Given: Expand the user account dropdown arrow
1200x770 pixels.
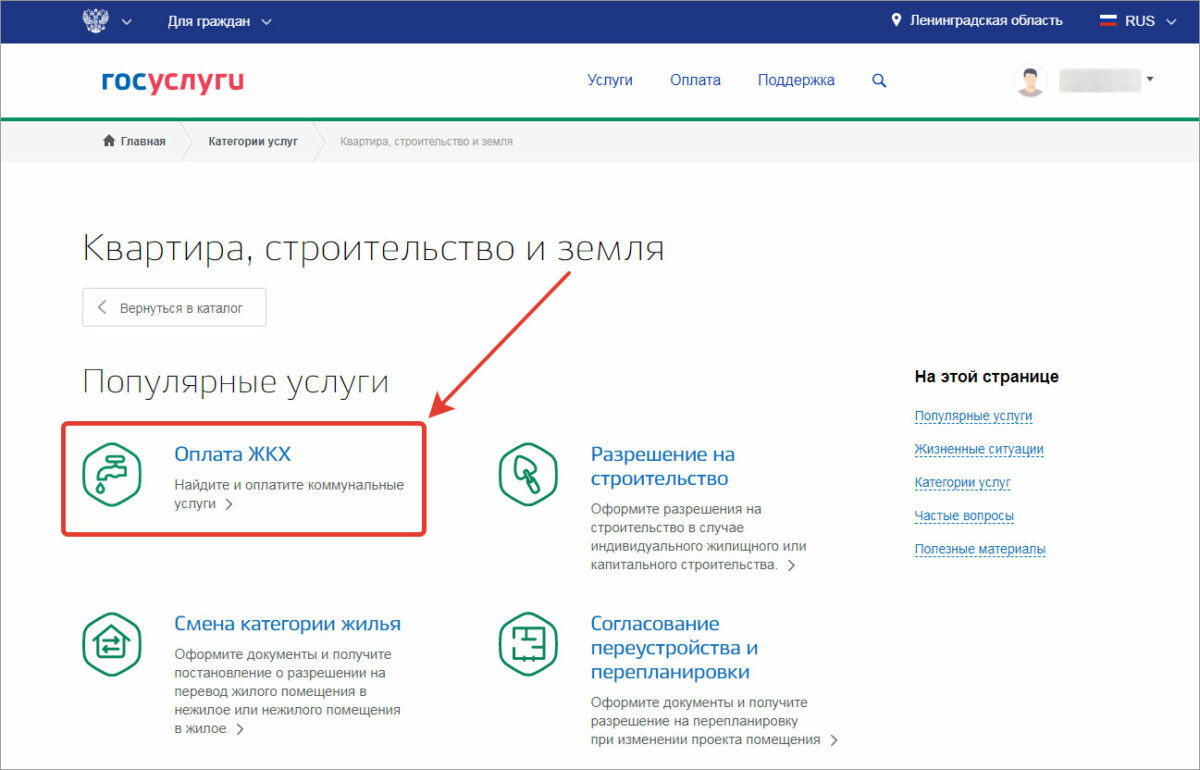Looking at the screenshot, I should tap(1150, 79).
